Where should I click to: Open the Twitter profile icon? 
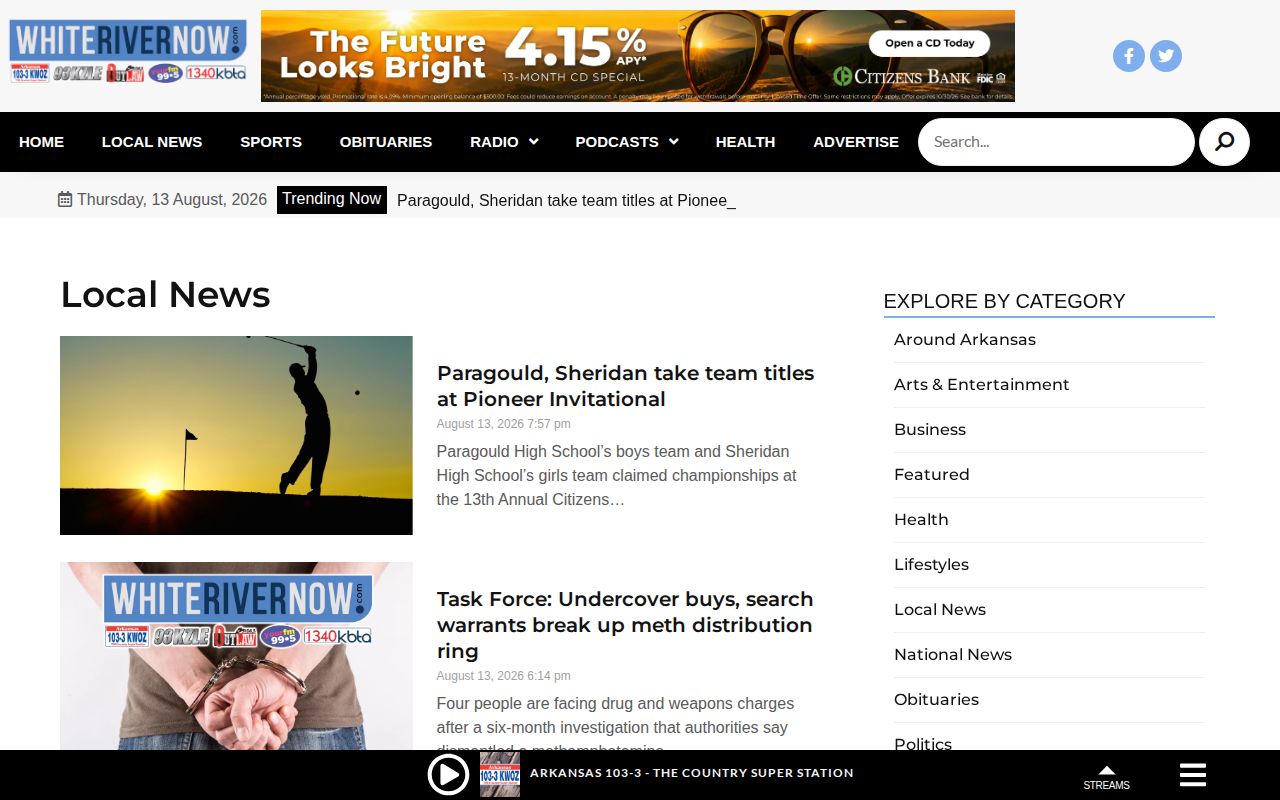1166,56
